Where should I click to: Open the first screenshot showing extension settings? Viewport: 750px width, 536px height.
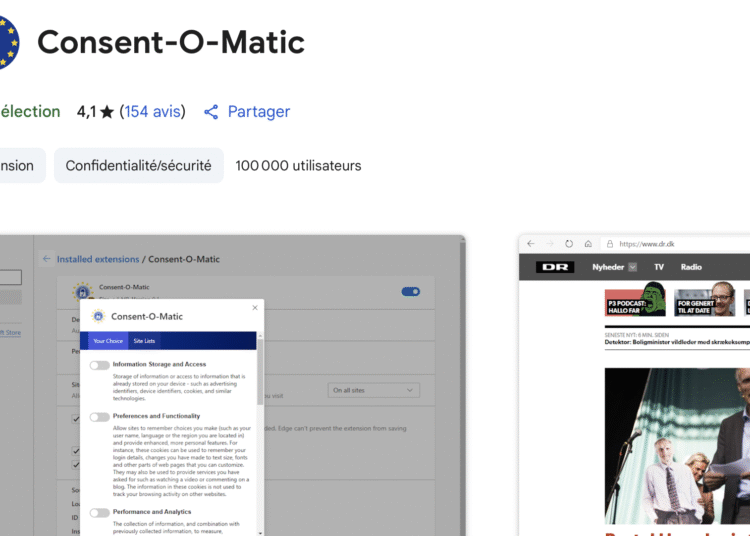pyautogui.click(x=232, y=385)
